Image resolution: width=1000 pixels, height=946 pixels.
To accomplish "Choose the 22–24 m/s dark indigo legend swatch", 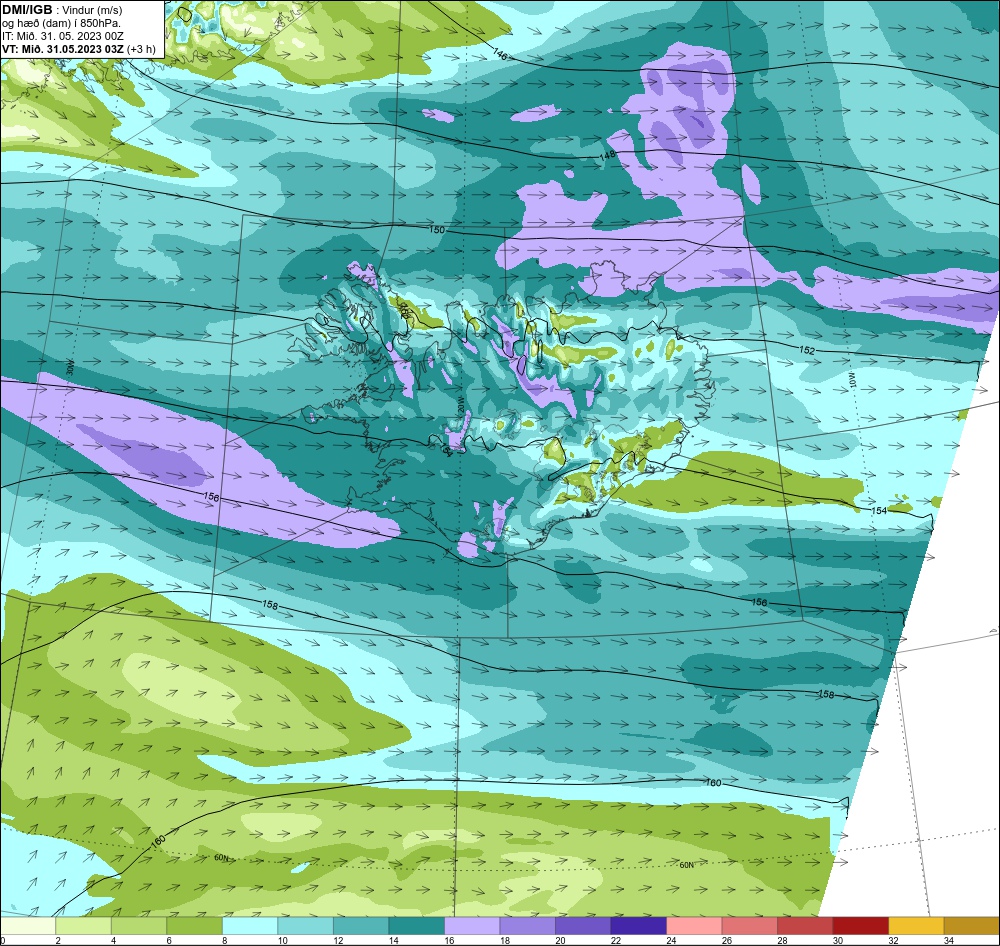I will [638, 926].
